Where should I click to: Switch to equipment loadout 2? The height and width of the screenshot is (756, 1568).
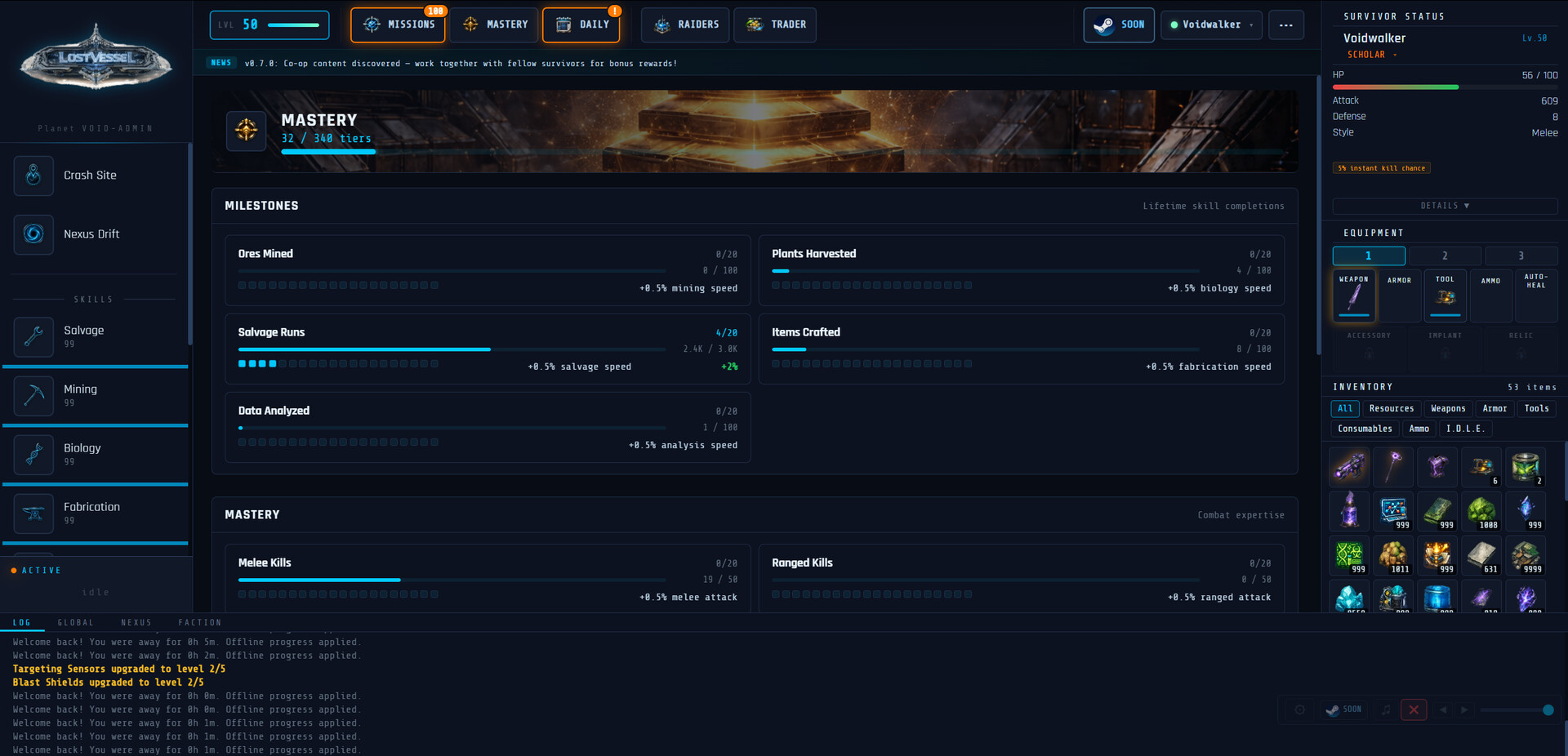[1445, 256]
